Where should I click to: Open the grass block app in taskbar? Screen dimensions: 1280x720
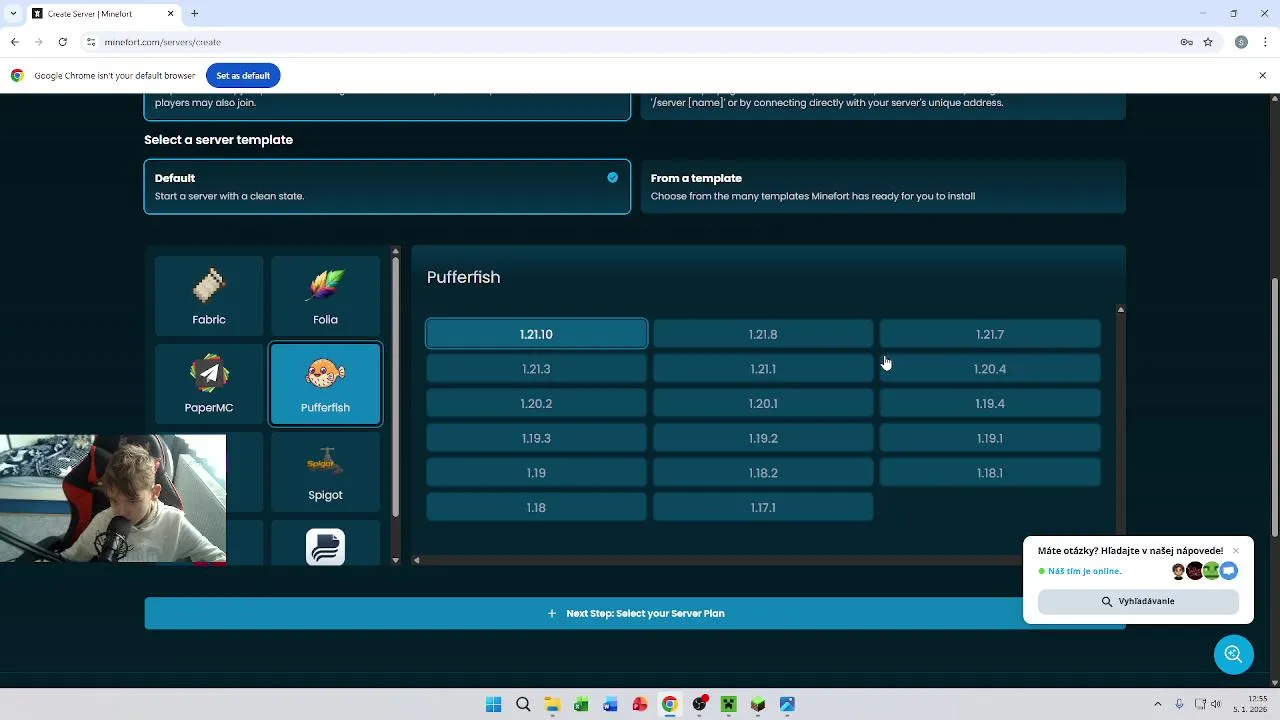758,704
